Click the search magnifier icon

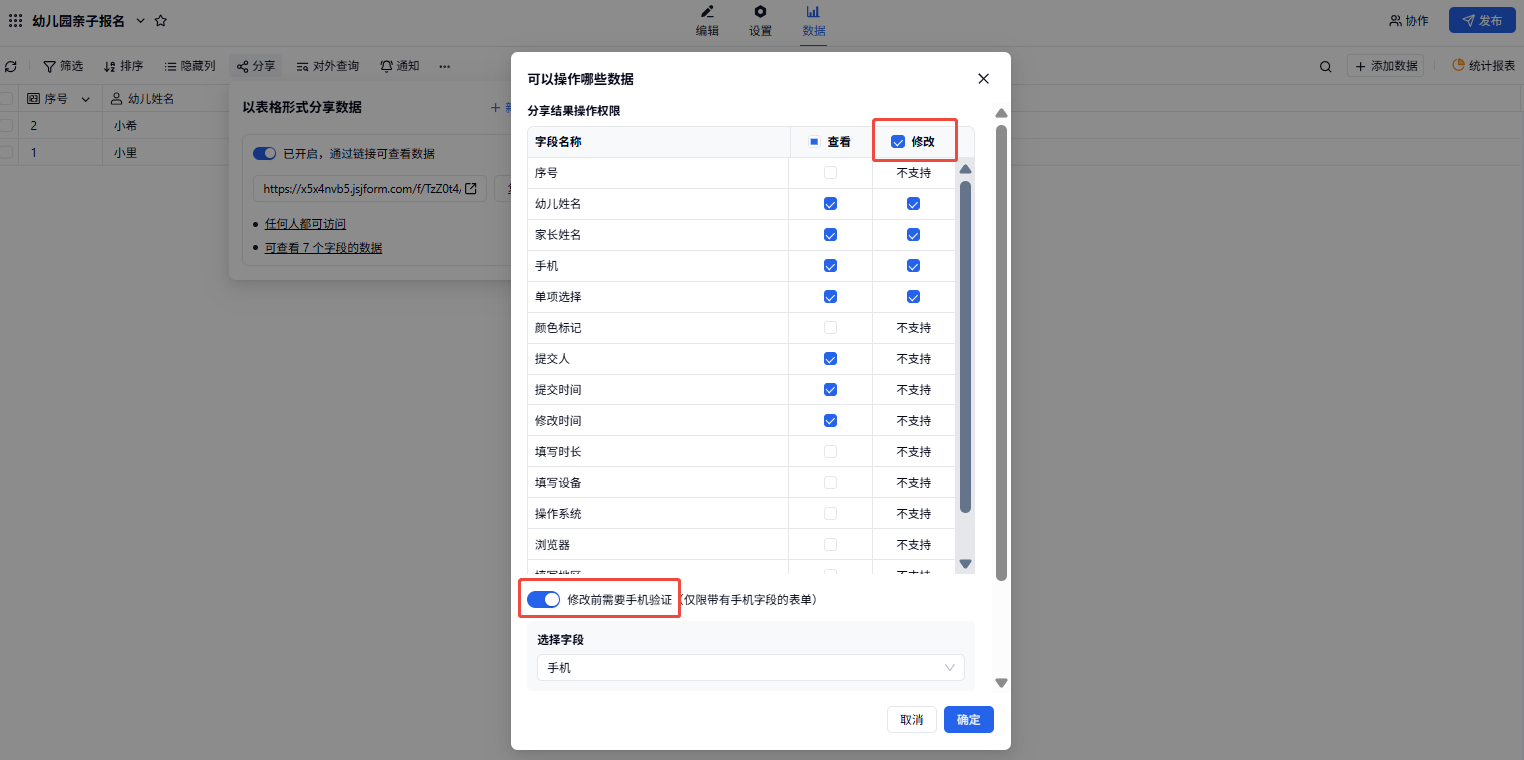tap(1325, 66)
